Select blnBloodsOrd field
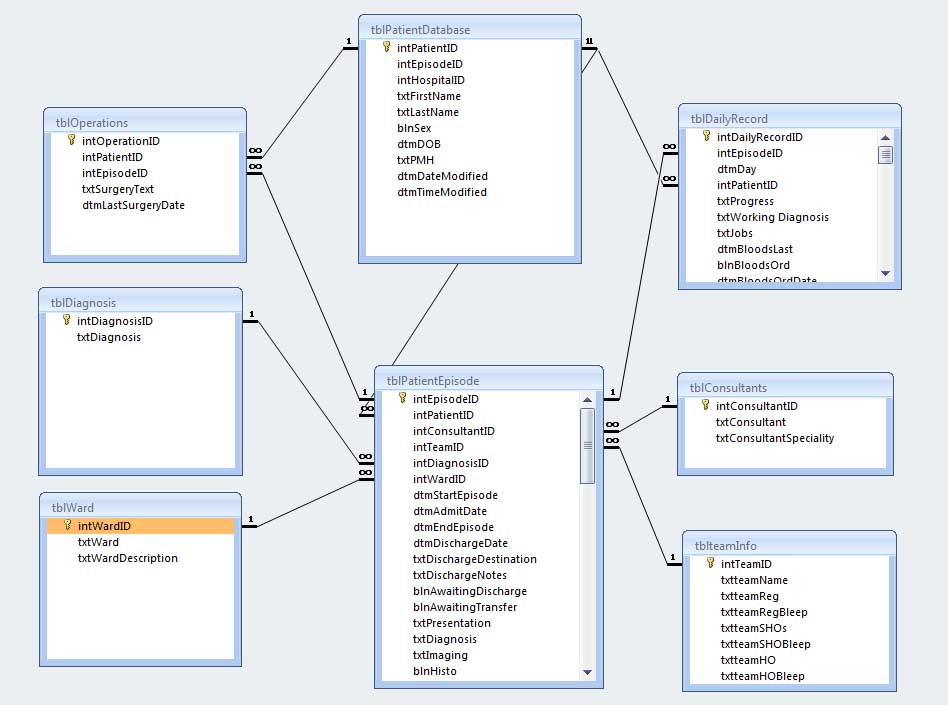Image resolution: width=948 pixels, height=705 pixels. (753, 265)
